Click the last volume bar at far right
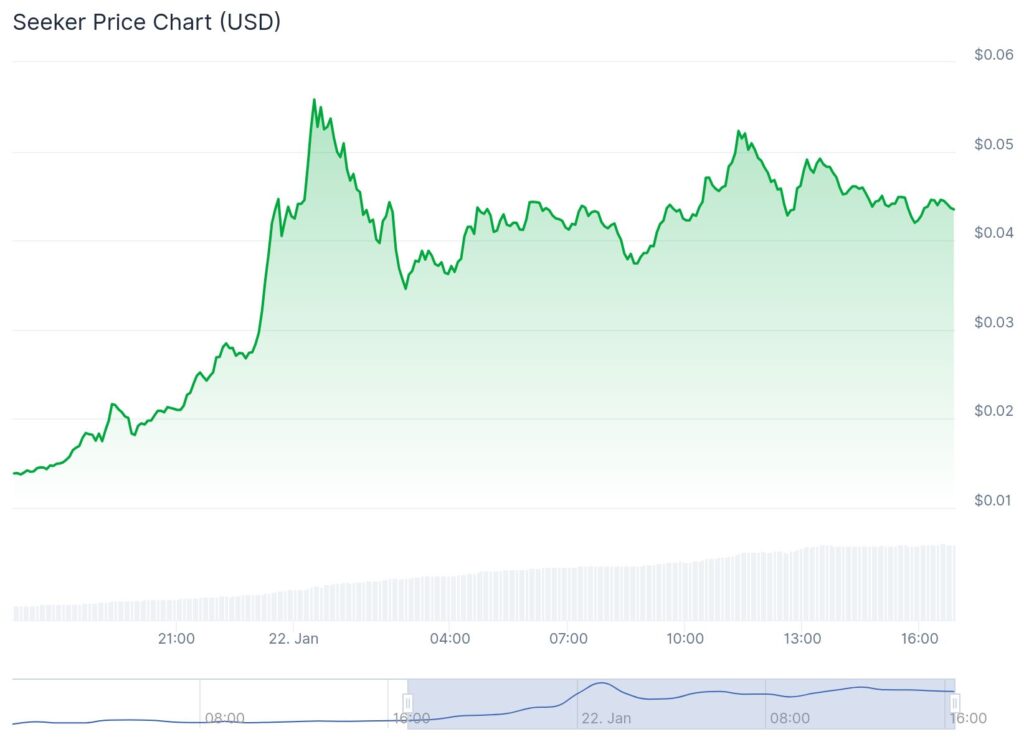The image size is (1024, 747). pyautogui.click(x=952, y=583)
